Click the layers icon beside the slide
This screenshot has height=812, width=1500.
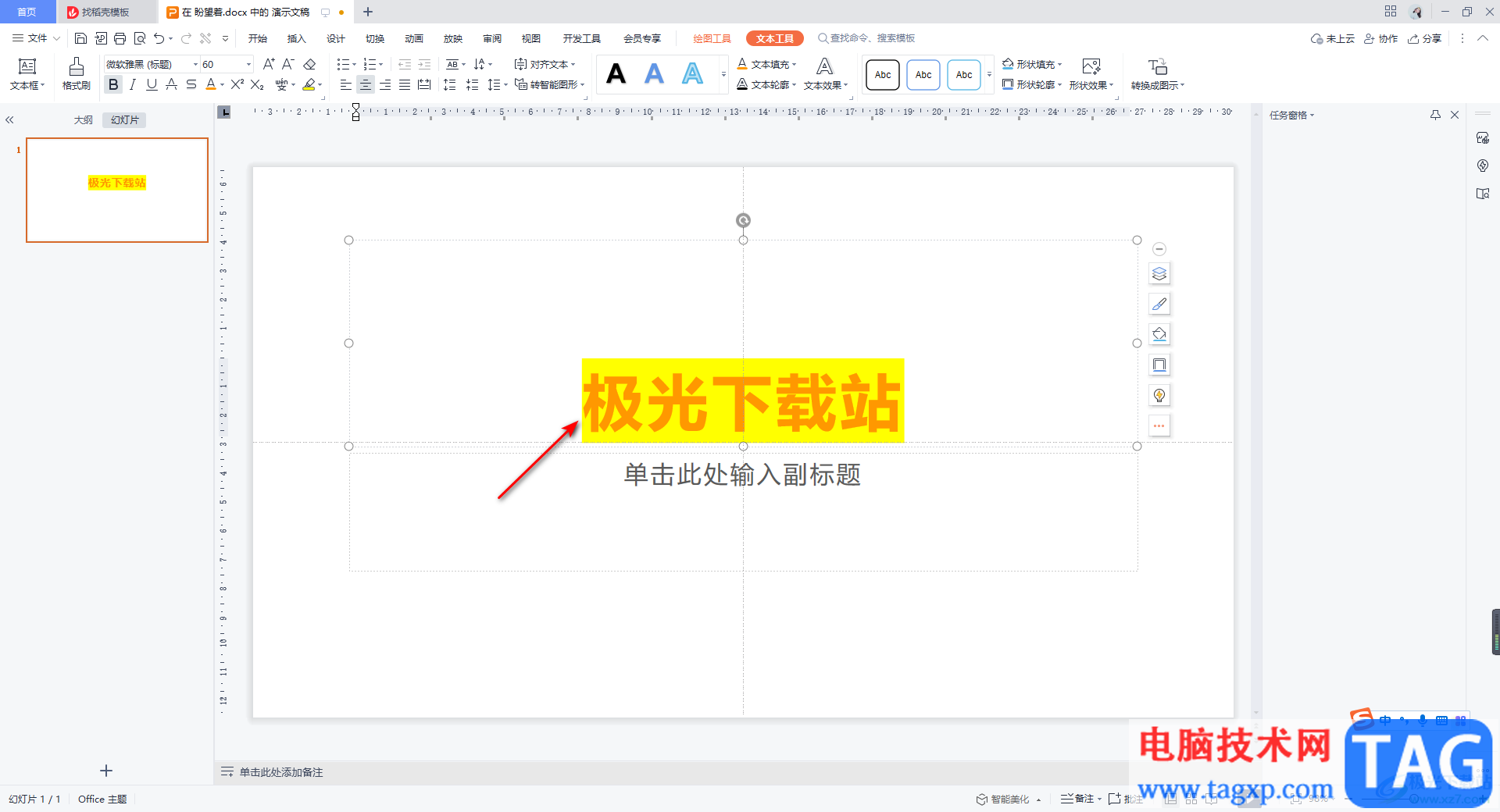(1159, 274)
